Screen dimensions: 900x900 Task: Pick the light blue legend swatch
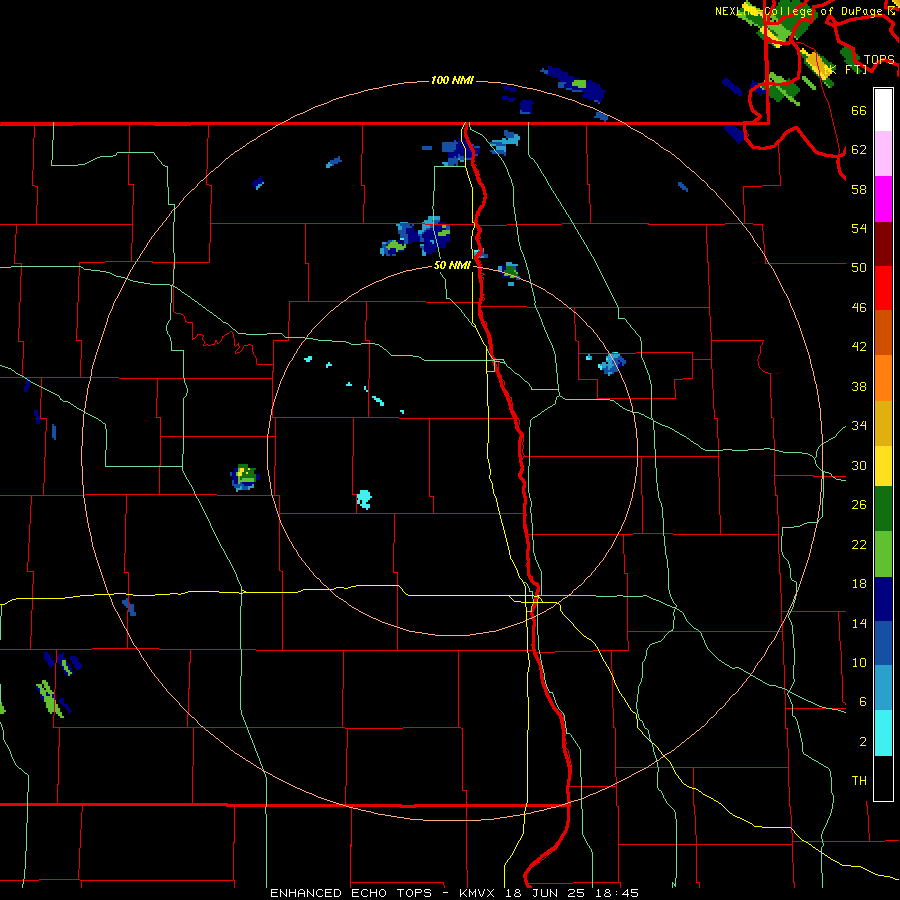pyautogui.click(x=883, y=688)
